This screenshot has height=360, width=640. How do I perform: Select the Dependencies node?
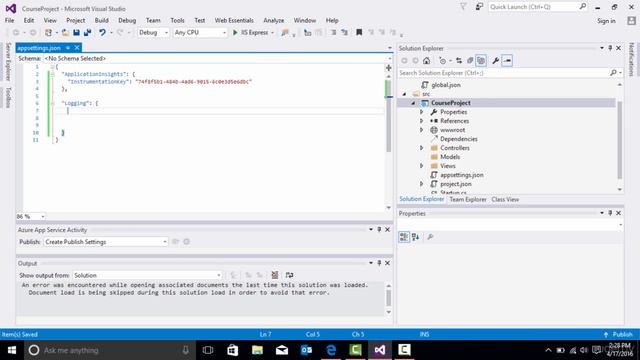click(458, 139)
